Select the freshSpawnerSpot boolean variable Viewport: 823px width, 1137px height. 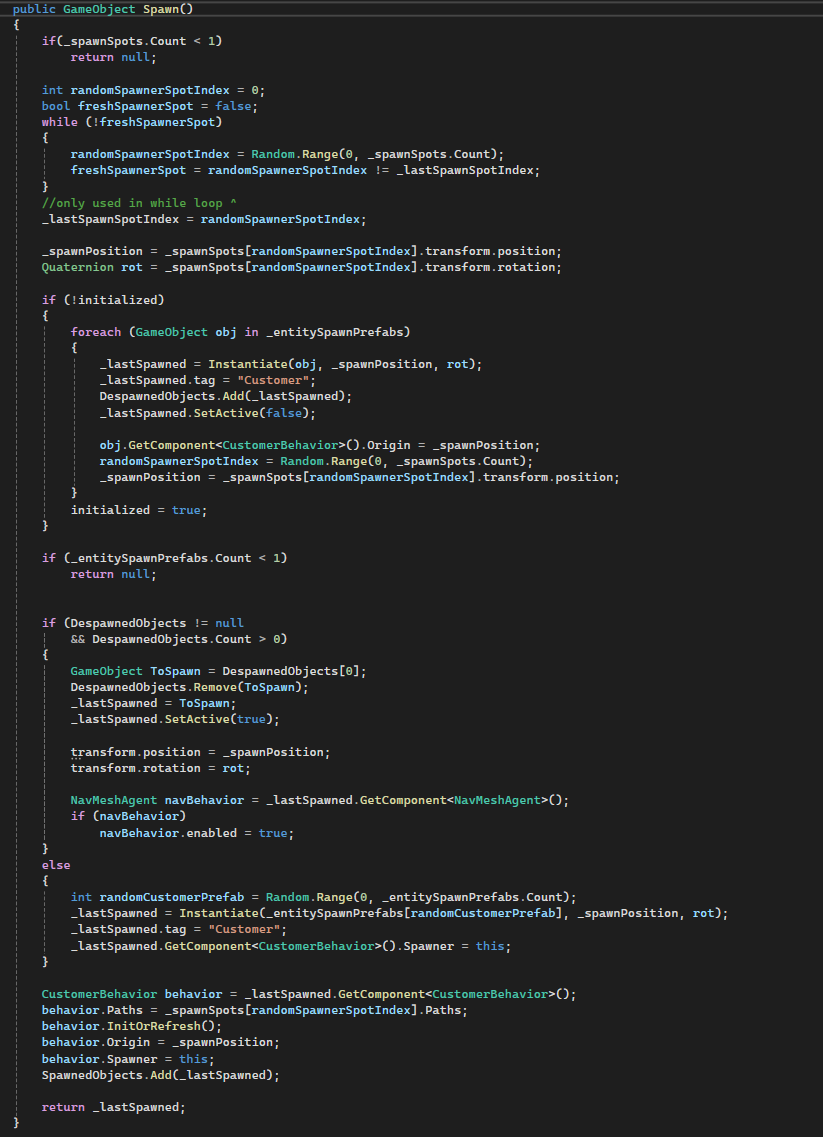click(x=135, y=105)
